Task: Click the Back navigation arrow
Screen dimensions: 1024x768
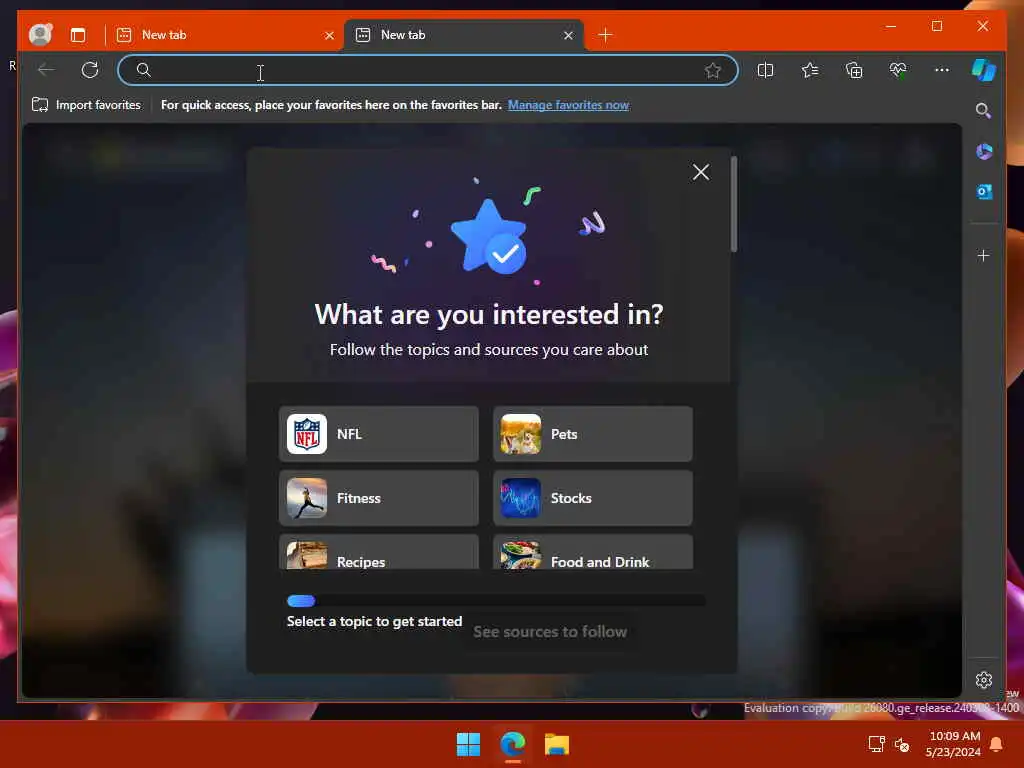Action: point(46,70)
